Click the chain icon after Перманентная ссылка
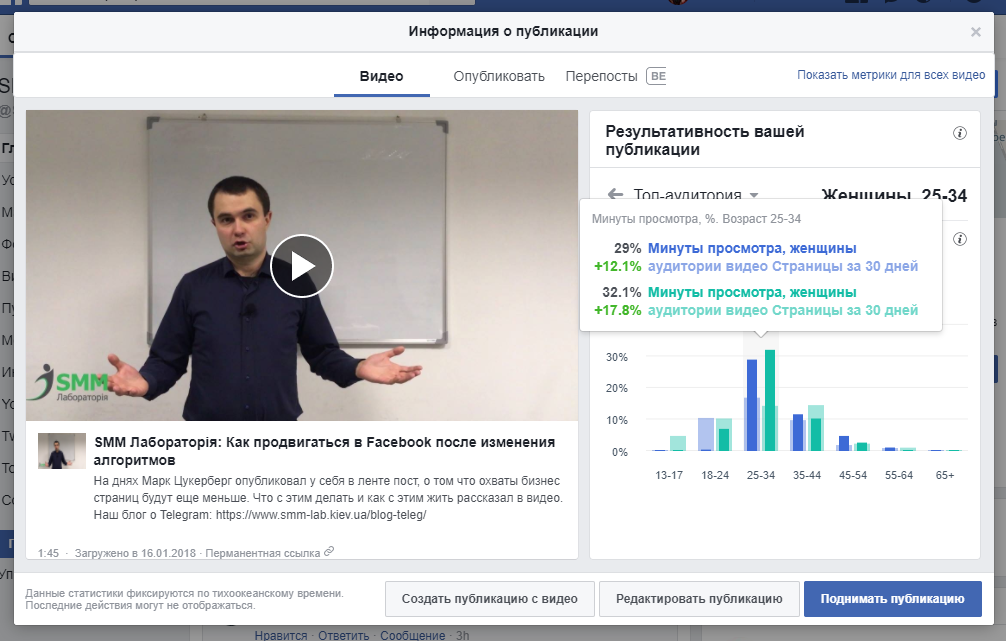 (329, 551)
